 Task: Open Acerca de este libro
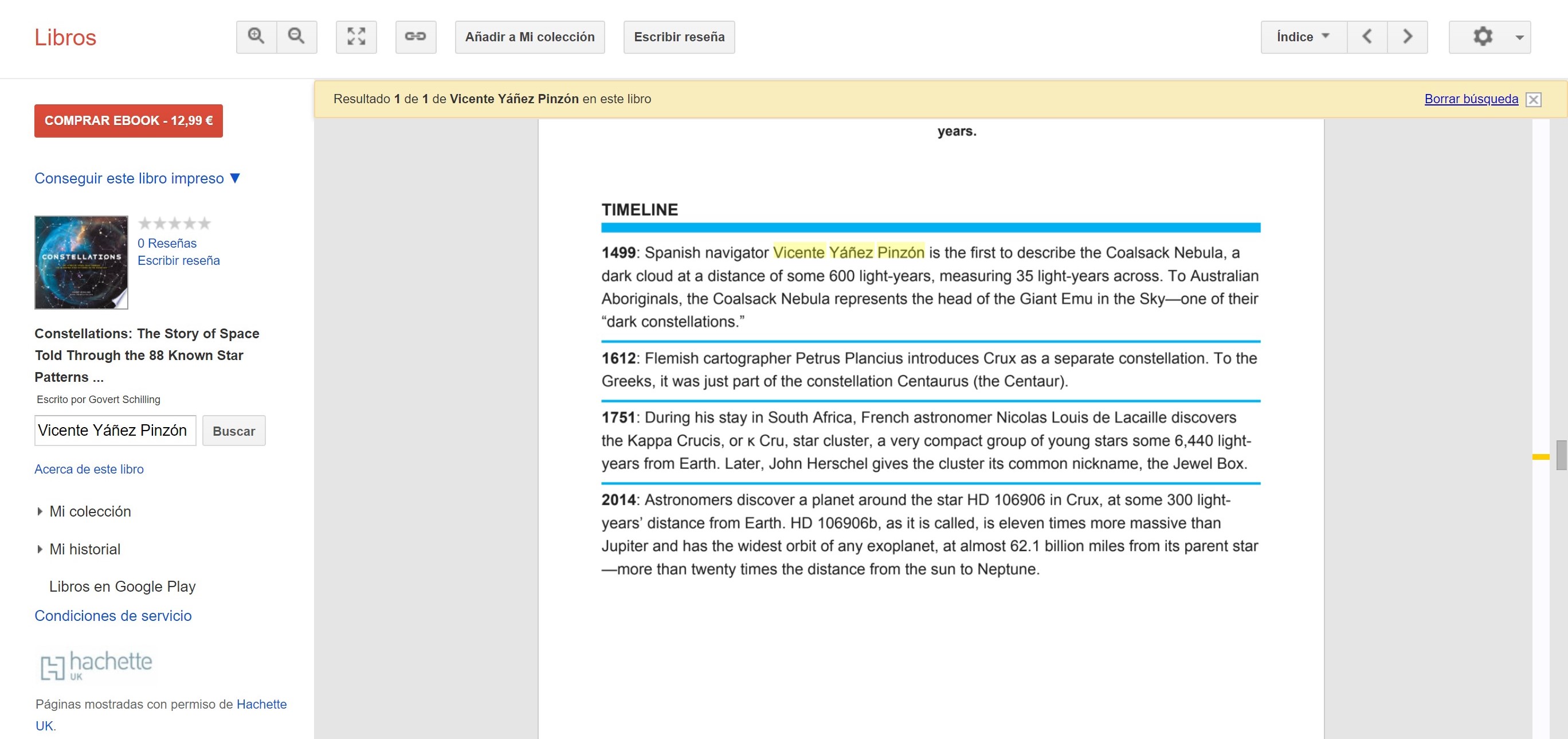(x=89, y=469)
